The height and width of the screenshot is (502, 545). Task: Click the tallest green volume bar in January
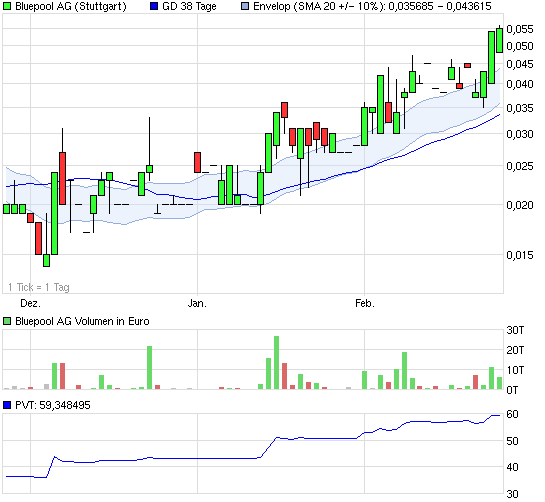click(276, 363)
